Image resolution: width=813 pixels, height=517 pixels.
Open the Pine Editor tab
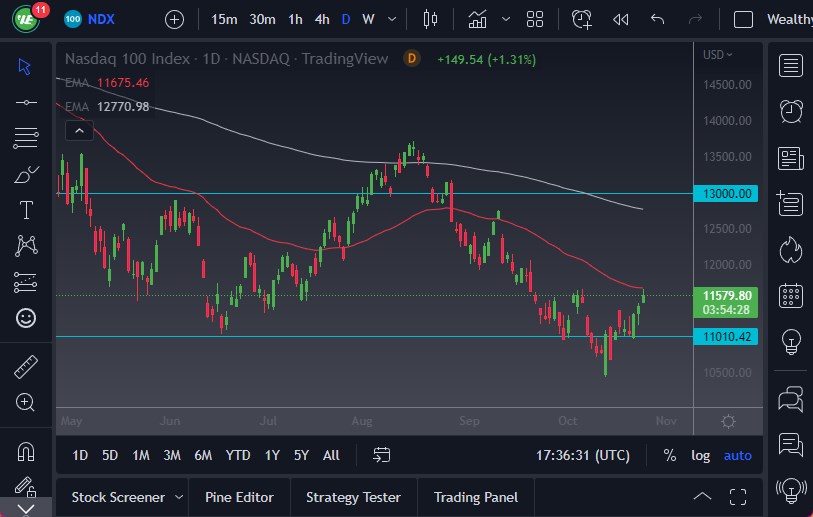click(x=239, y=497)
